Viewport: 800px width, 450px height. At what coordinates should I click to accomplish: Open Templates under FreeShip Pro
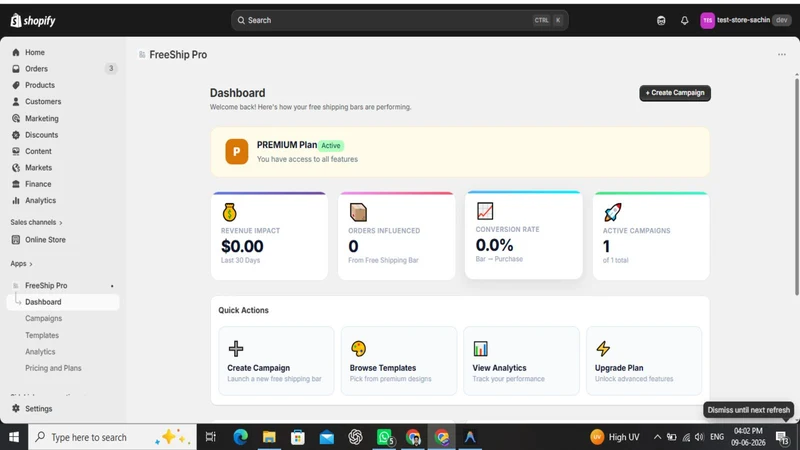42,335
